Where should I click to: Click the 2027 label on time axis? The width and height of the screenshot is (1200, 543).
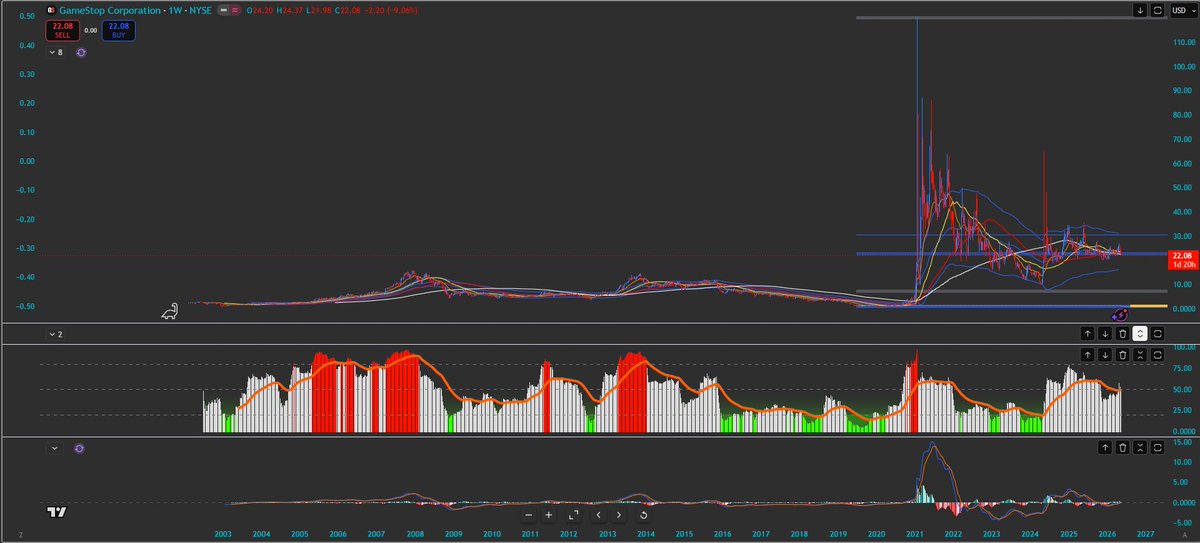pyautogui.click(x=1145, y=536)
